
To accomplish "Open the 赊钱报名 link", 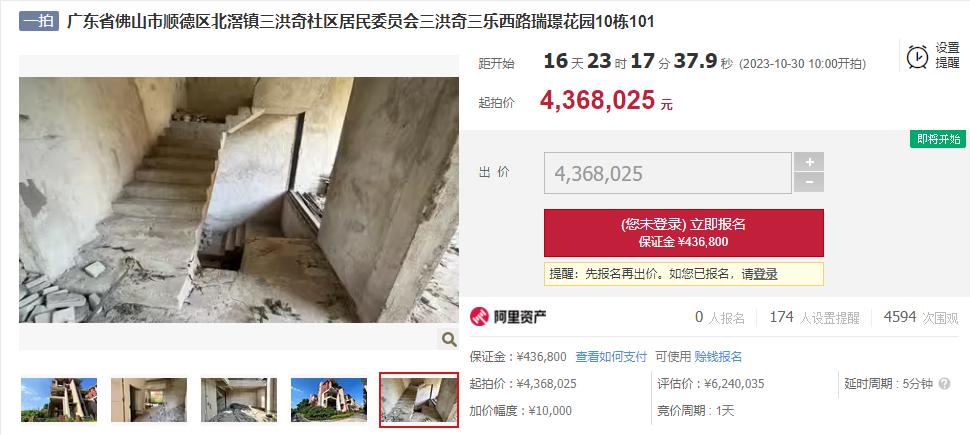I will [x=718, y=357].
